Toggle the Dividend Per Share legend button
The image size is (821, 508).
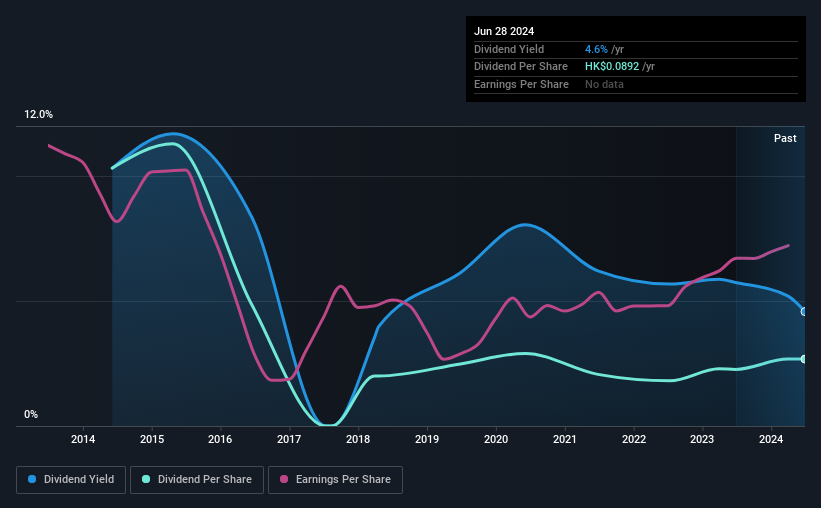pyautogui.click(x=197, y=480)
